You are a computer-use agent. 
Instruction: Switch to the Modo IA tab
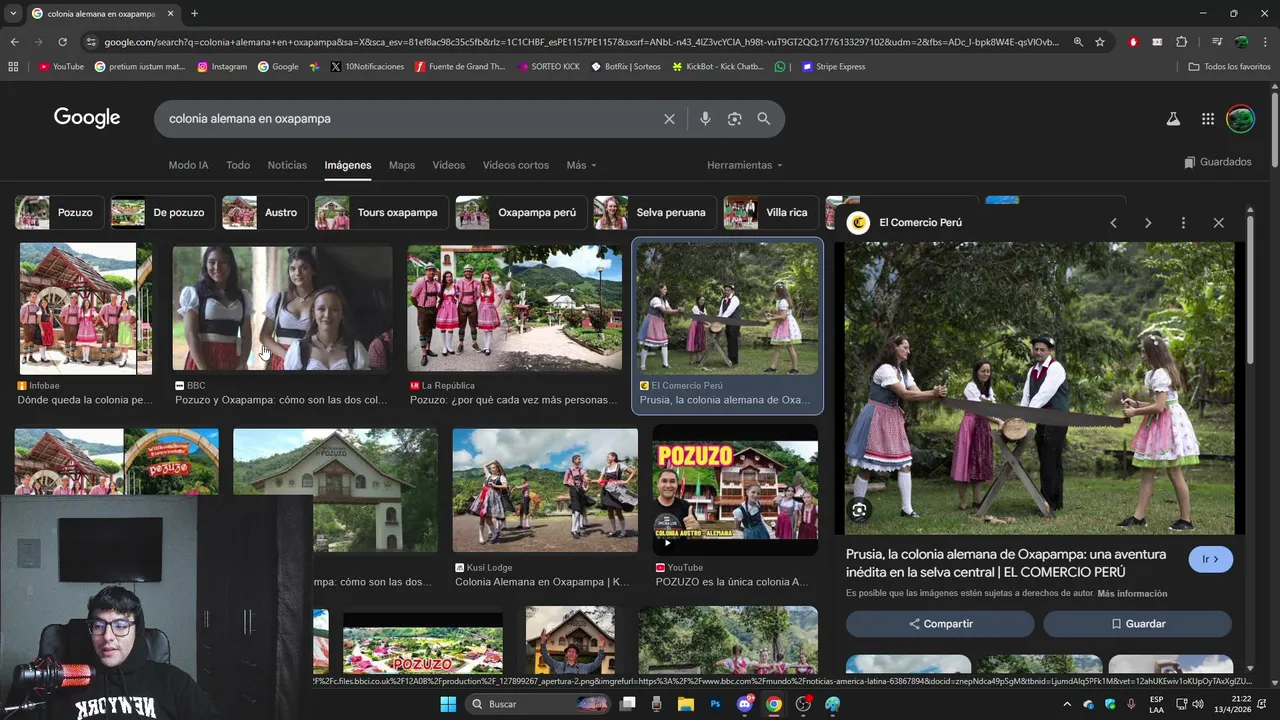click(x=188, y=165)
